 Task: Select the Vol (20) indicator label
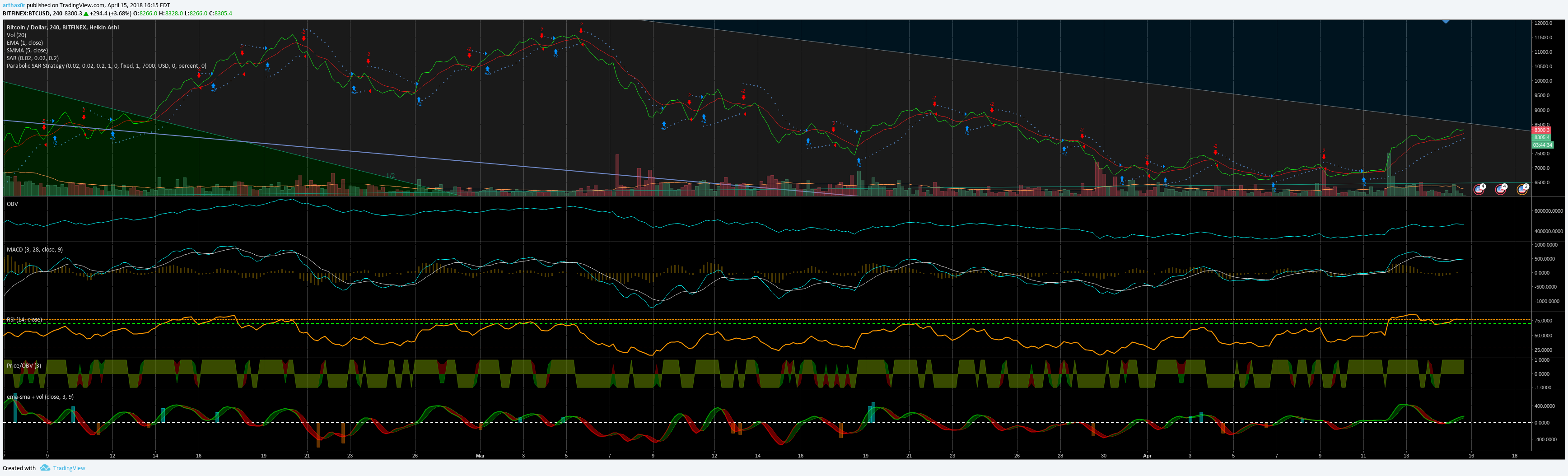pos(16,35)
